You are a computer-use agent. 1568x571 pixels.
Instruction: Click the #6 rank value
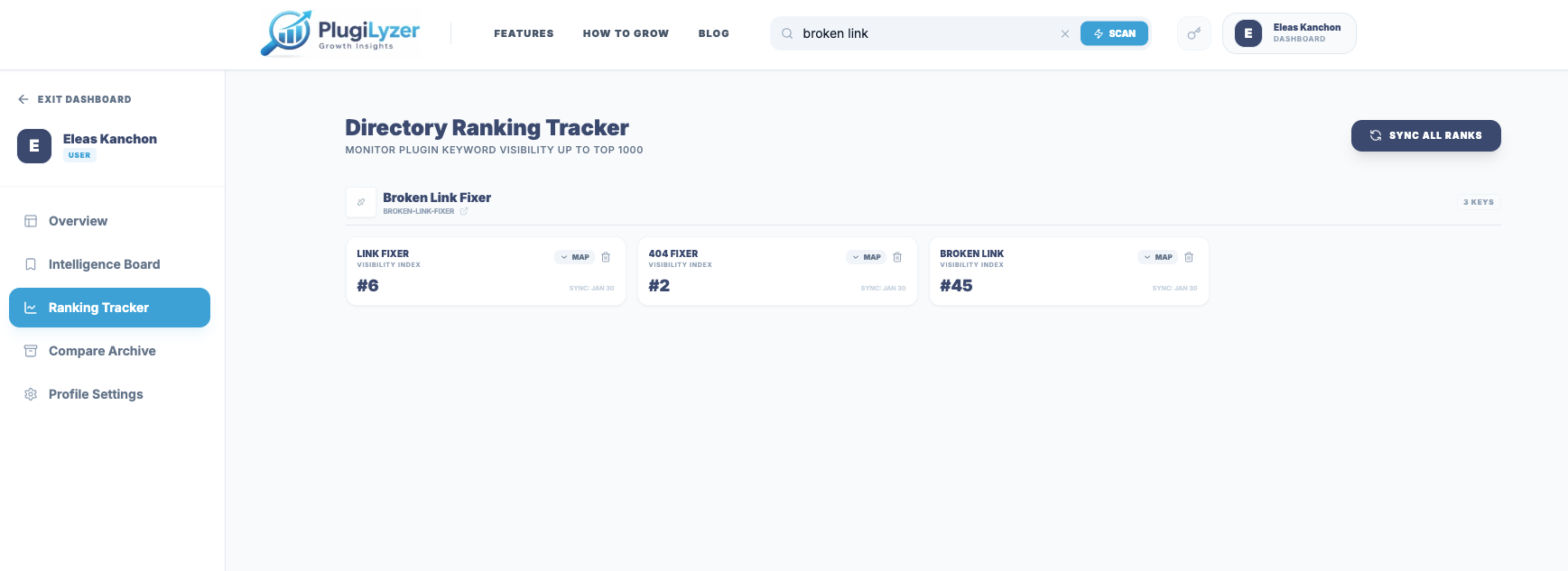point(367,286)
